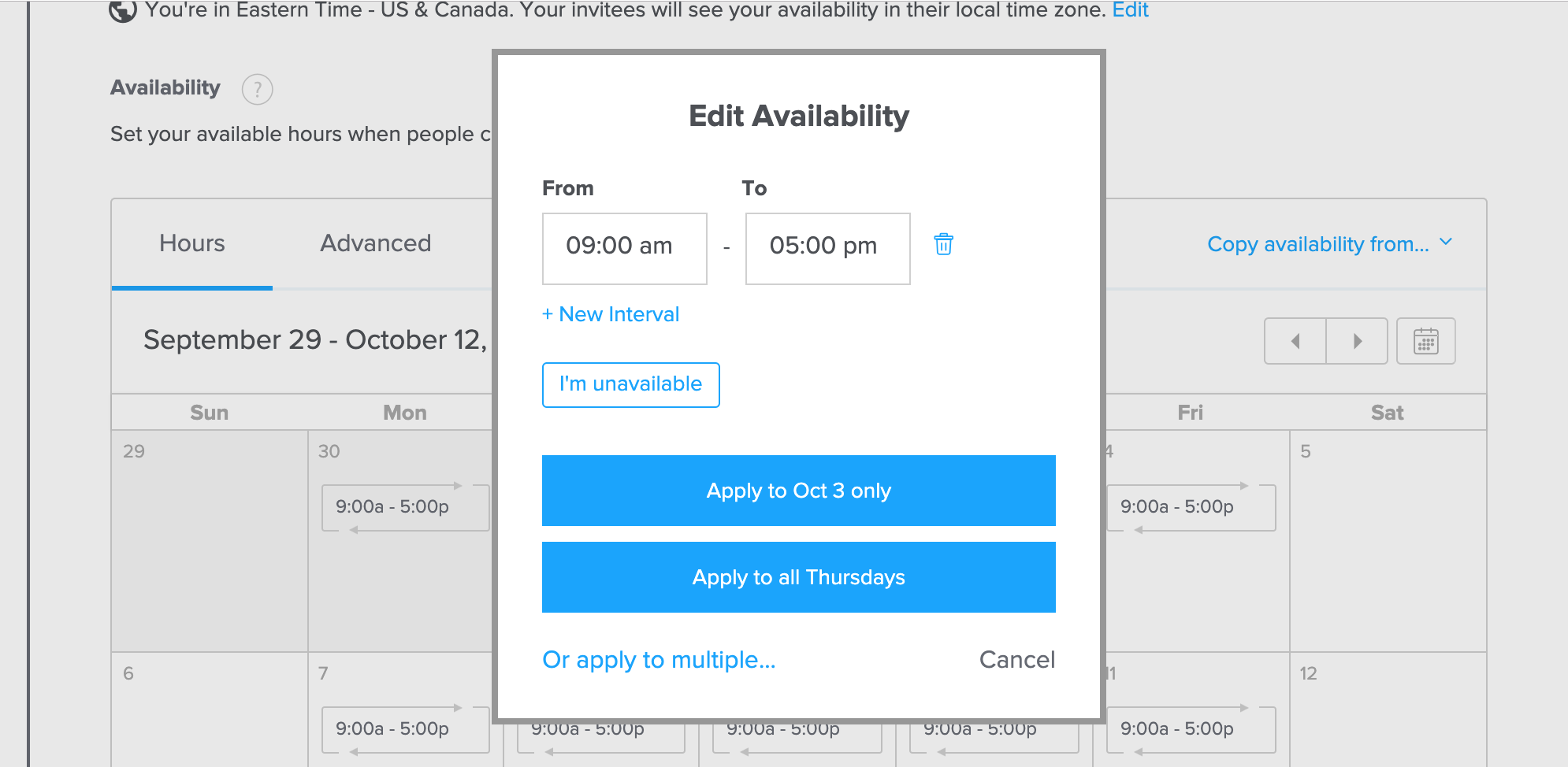Viewport: 1568px width, 767px height.
Task: Select the Hours tab
Action: point(191,243)
